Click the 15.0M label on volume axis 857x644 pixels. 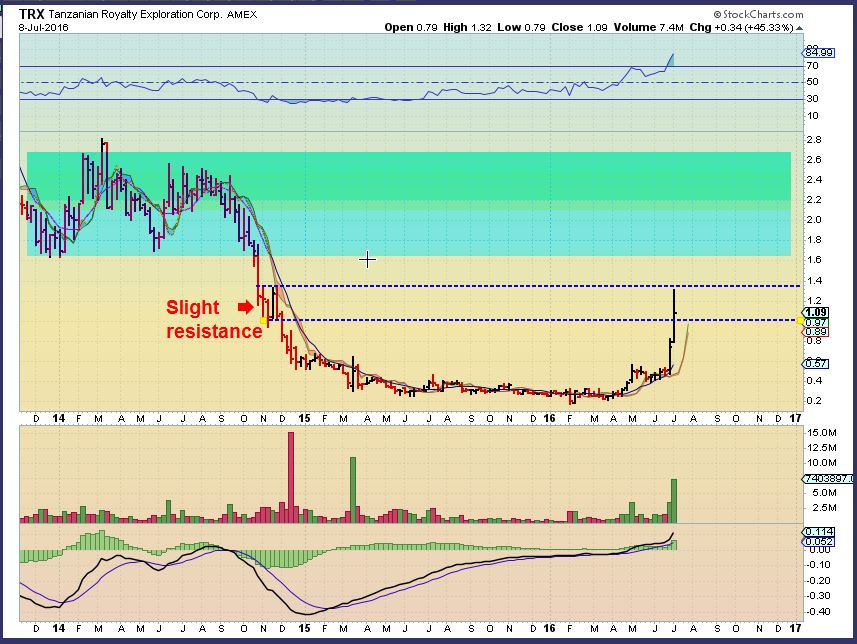coord(821,432)
